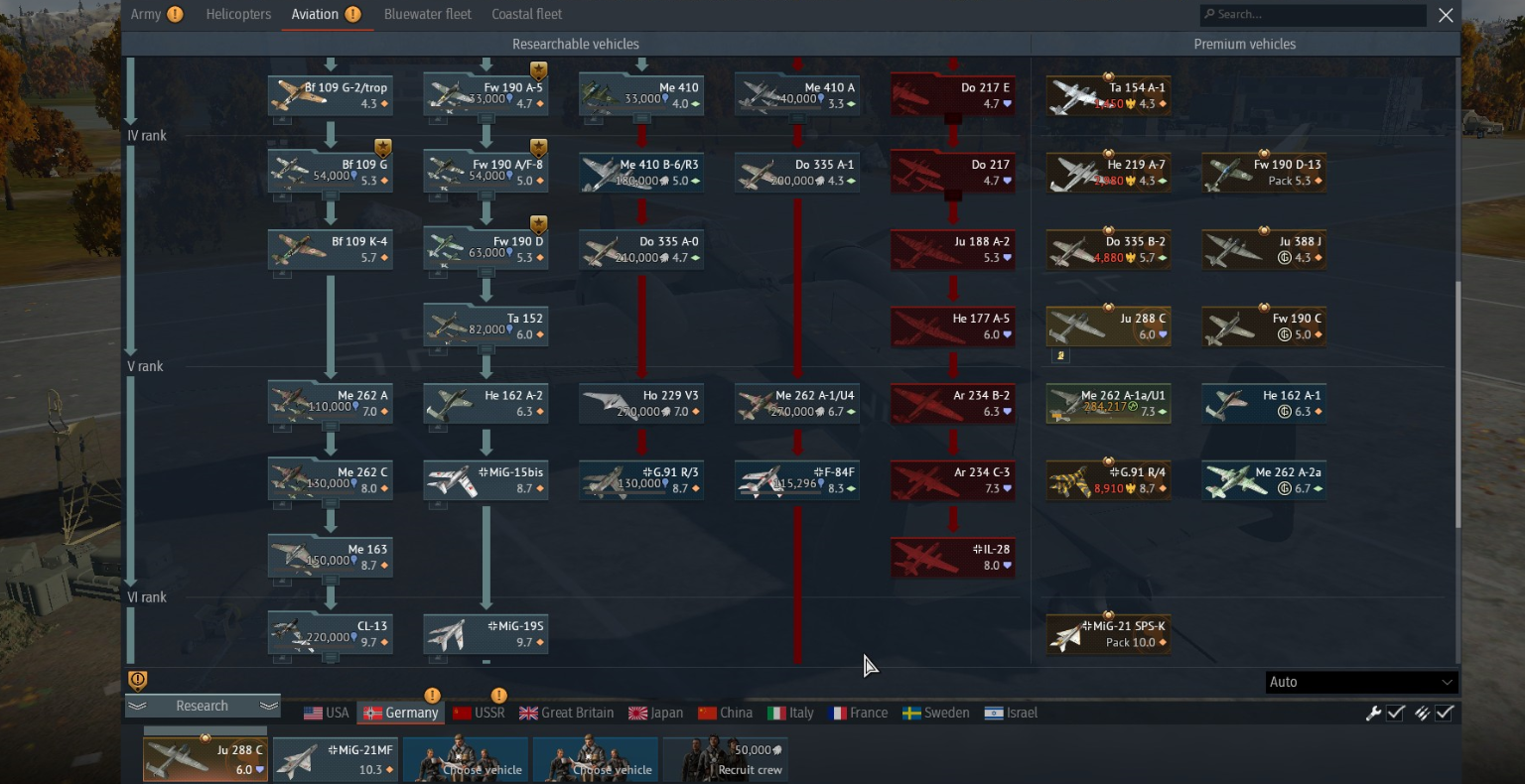Select the USA nation tab
The image size is (1525, 784).
pyautogui.click(x=327, y=713)
